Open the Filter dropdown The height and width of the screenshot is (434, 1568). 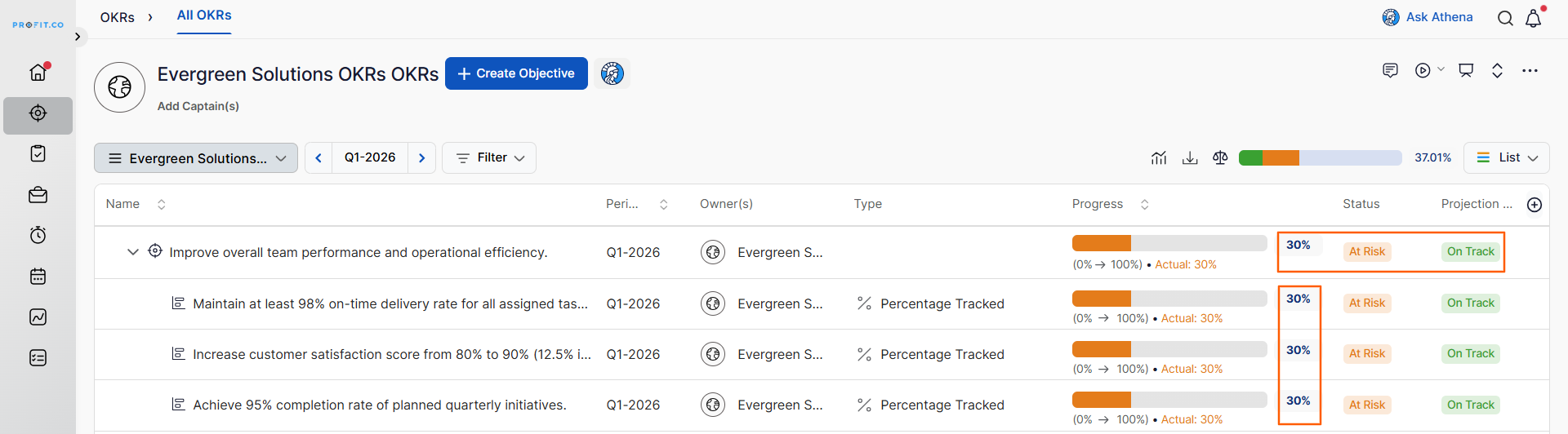[x=489, y=158]
